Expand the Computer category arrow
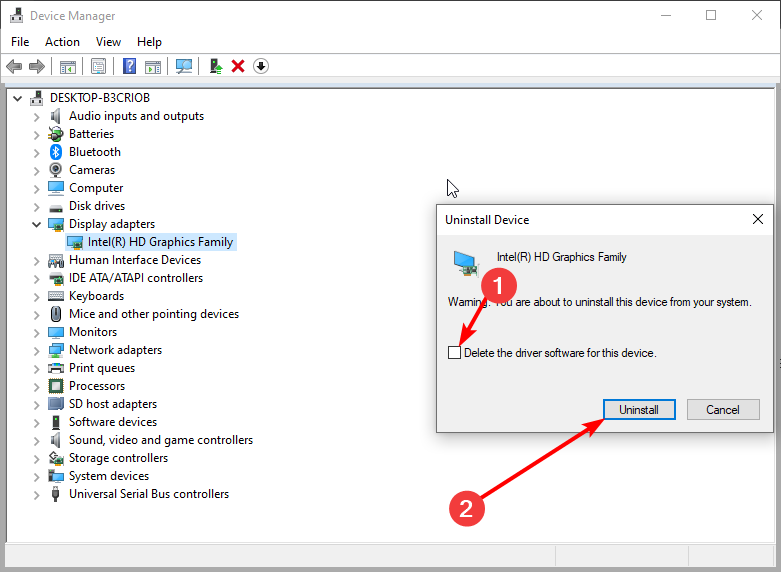 point(36,189)
